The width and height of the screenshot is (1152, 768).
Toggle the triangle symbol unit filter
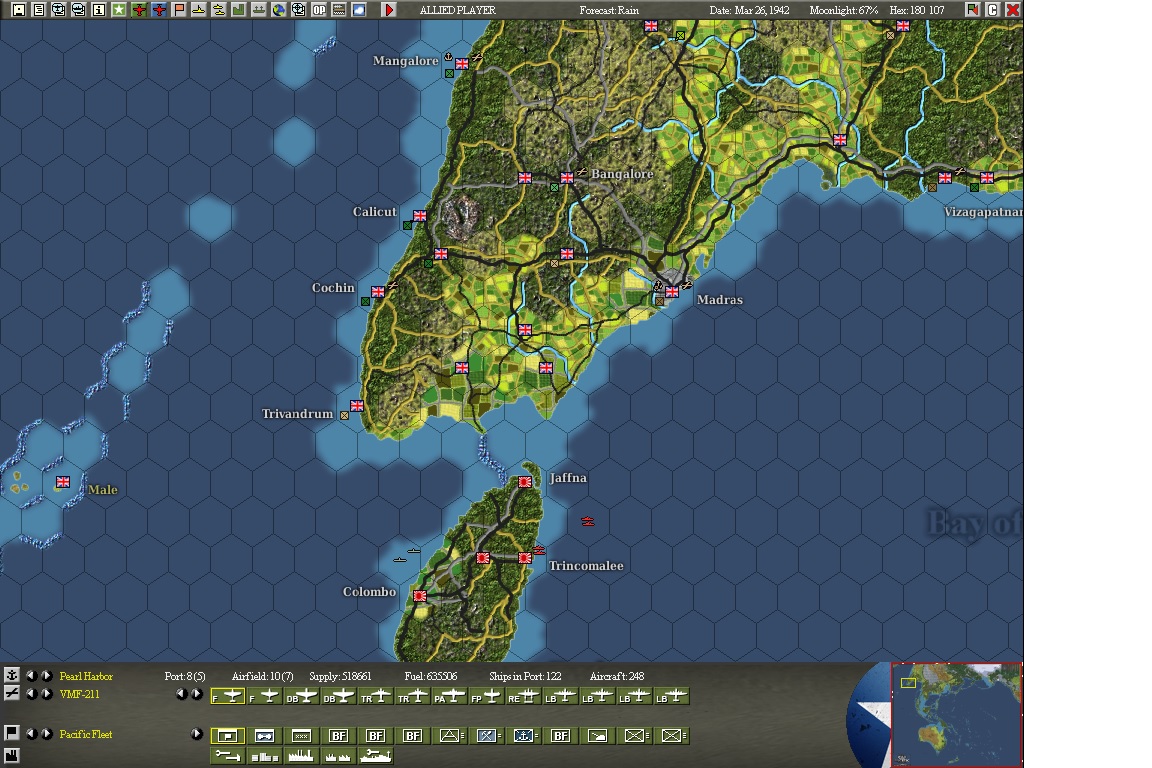click(x=450, y=735)
